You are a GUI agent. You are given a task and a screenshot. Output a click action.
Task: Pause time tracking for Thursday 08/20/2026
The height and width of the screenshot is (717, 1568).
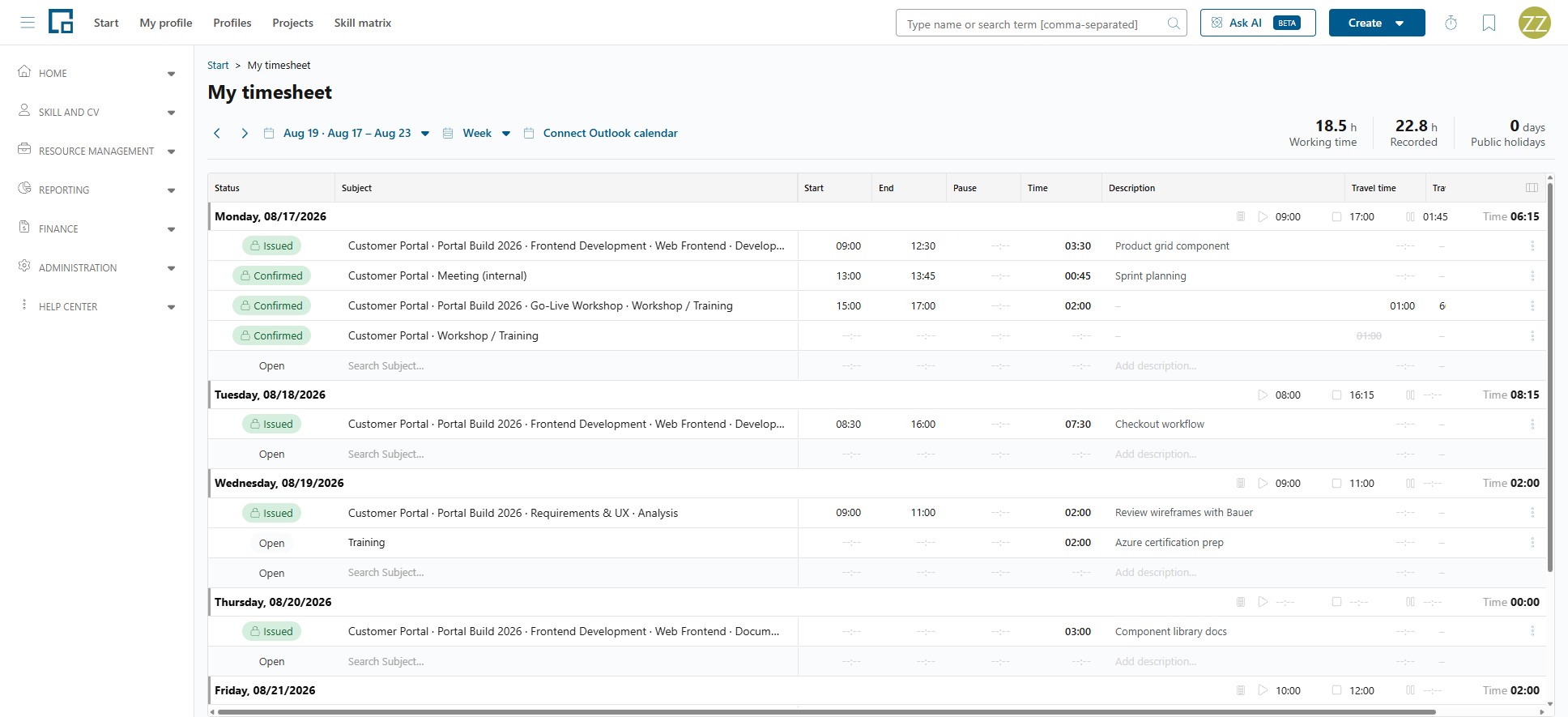tap(1410, 602)
